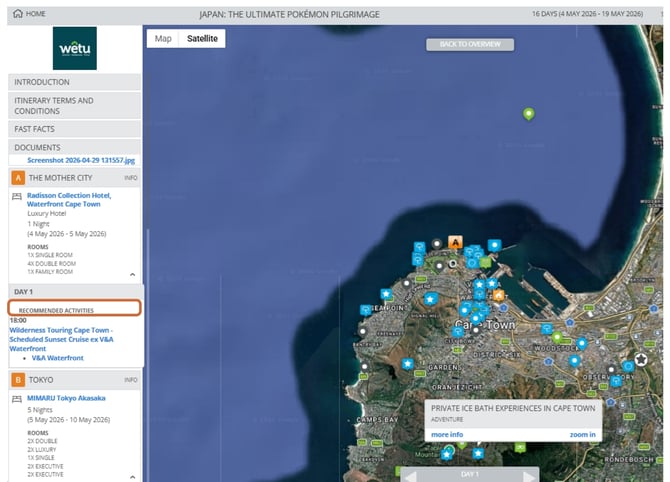
Task: Click the green square marker at the waterfront
Action: pos(485,262)
